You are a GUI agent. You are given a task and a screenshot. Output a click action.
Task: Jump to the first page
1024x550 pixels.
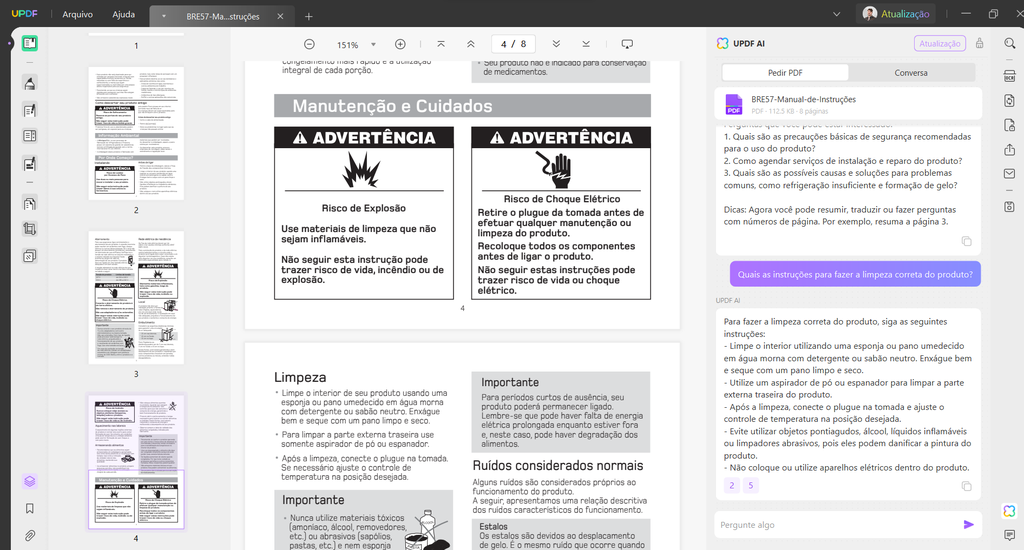441,44
